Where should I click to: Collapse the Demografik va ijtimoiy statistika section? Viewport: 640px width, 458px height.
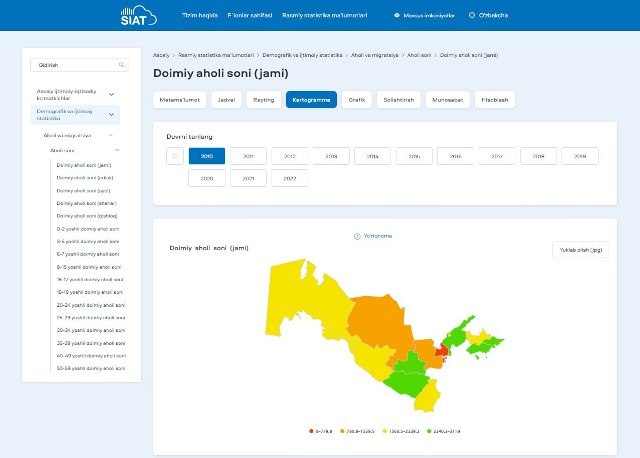[x=111, y=115]
